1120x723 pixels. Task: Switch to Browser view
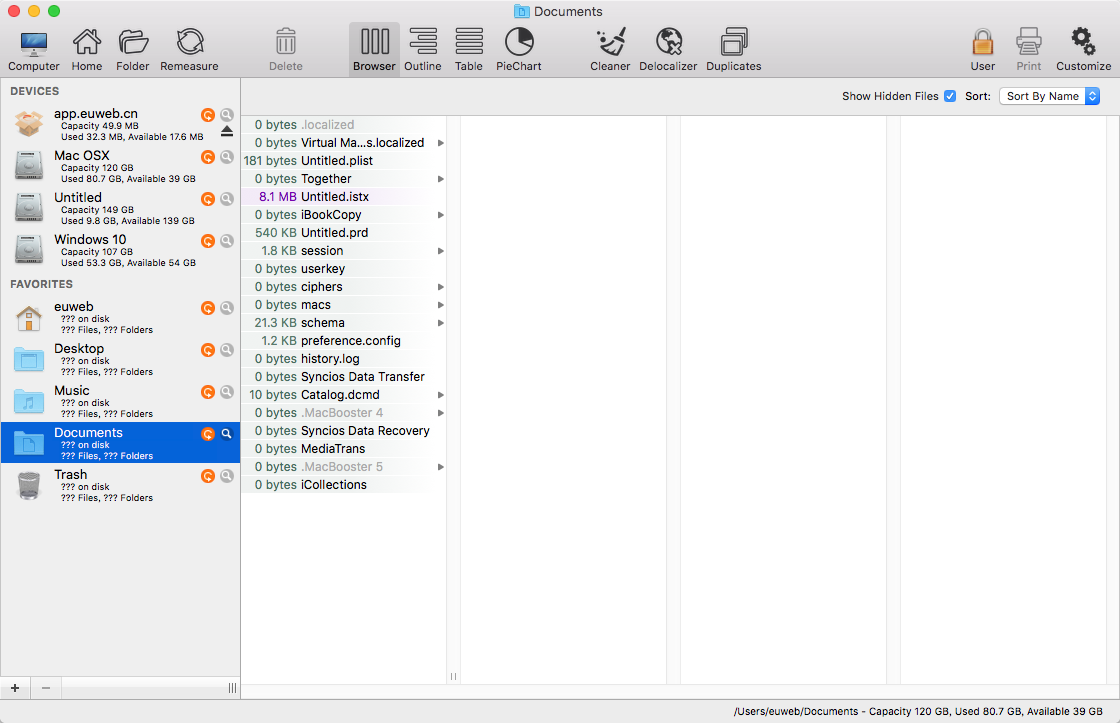coord(374,49)
